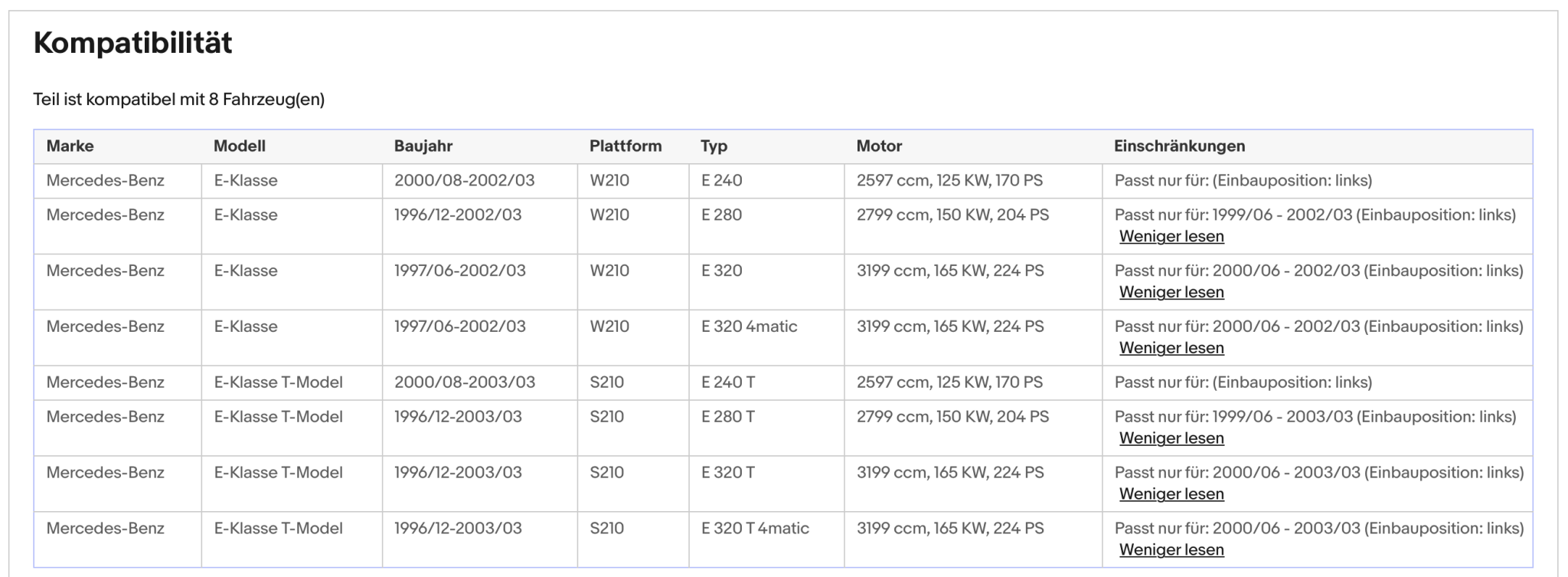Image resolution: width=1568 pixels, height=577 pixels.
Task: Click the 'E 240 T' type cell
Action: (x=728, y=382)
